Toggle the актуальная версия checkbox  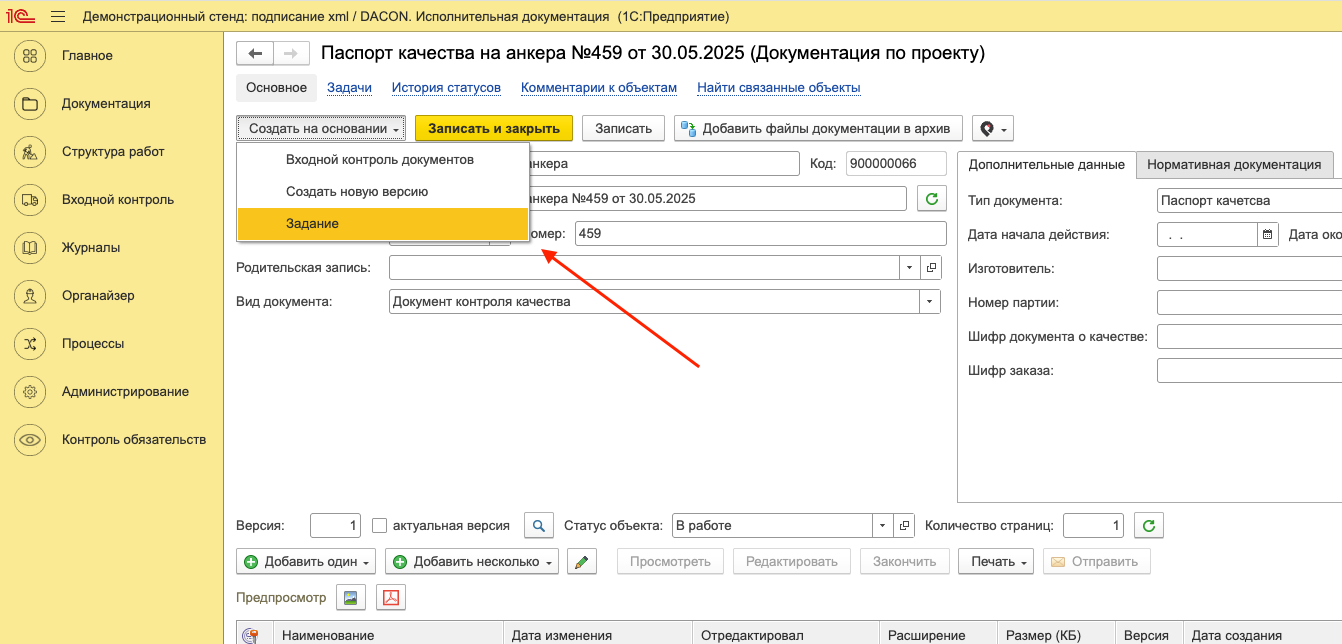(379, 526)
